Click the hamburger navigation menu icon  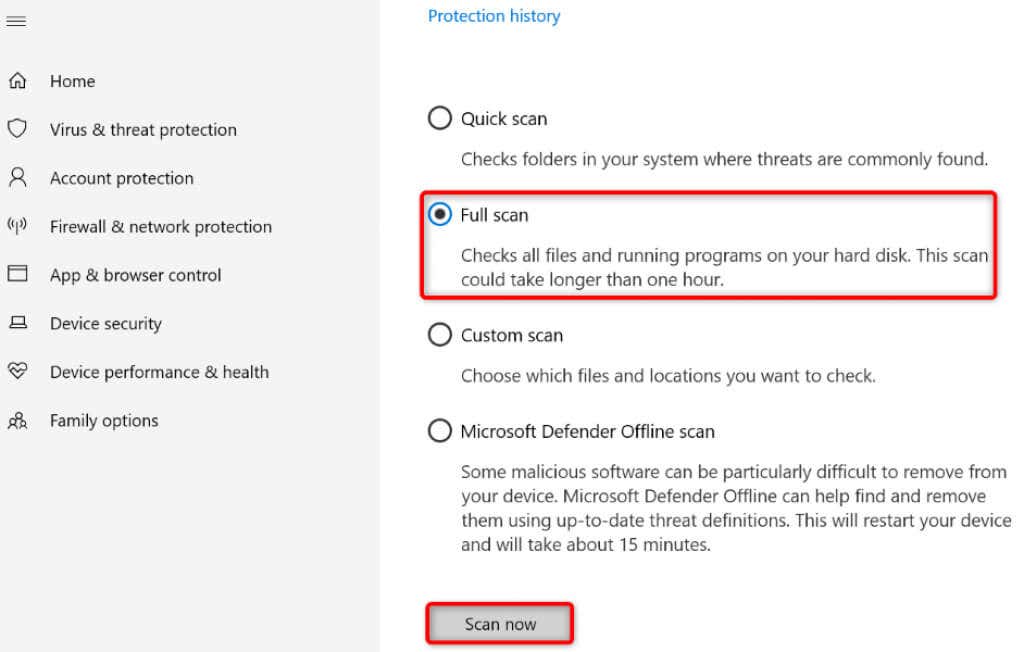(16, 21)
